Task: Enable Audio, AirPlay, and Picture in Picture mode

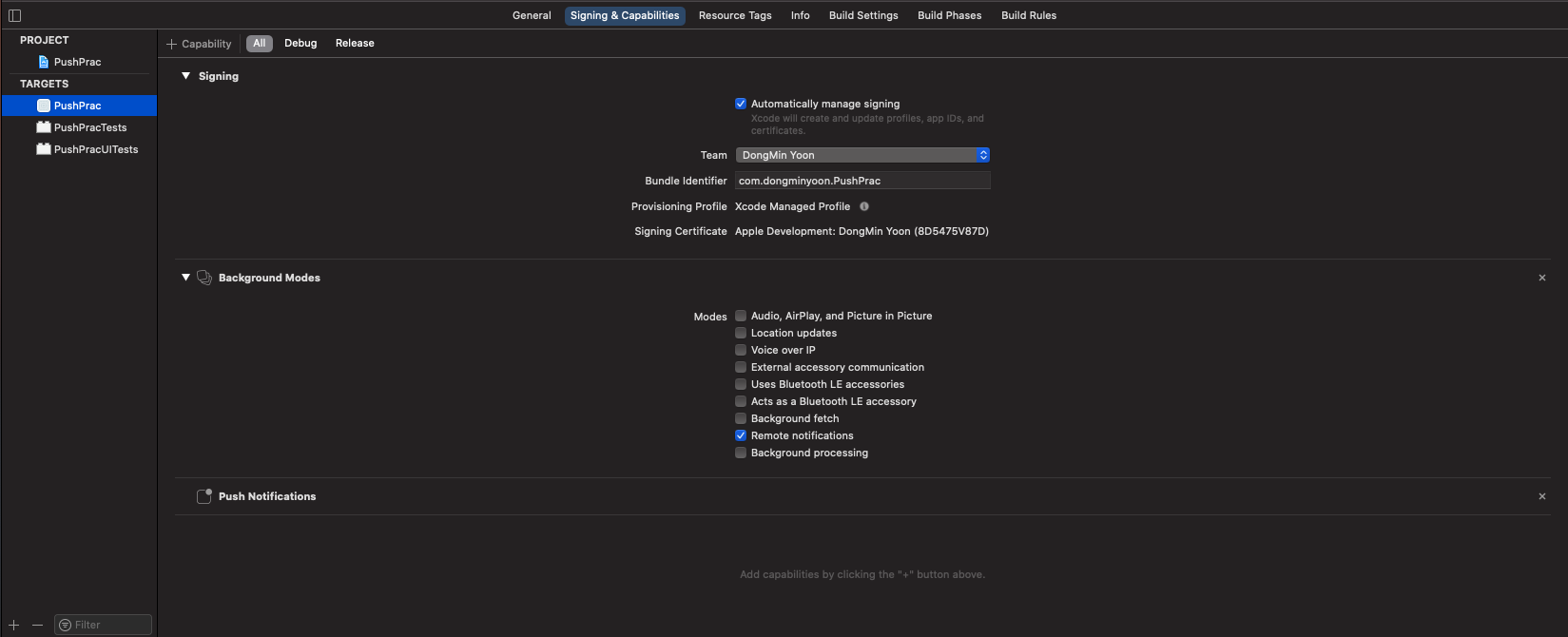Action: coord(741,316)
